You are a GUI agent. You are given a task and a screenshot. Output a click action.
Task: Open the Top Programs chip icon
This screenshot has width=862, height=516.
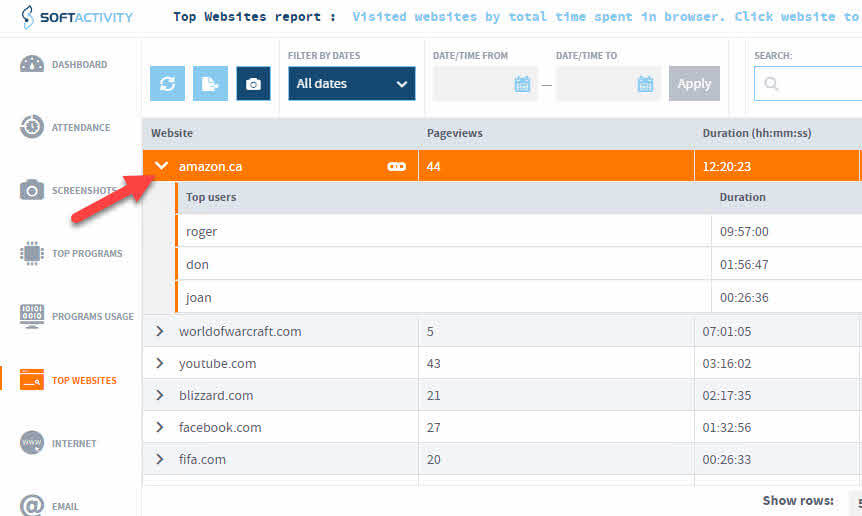pyautogui.click(x=31, y=253)
